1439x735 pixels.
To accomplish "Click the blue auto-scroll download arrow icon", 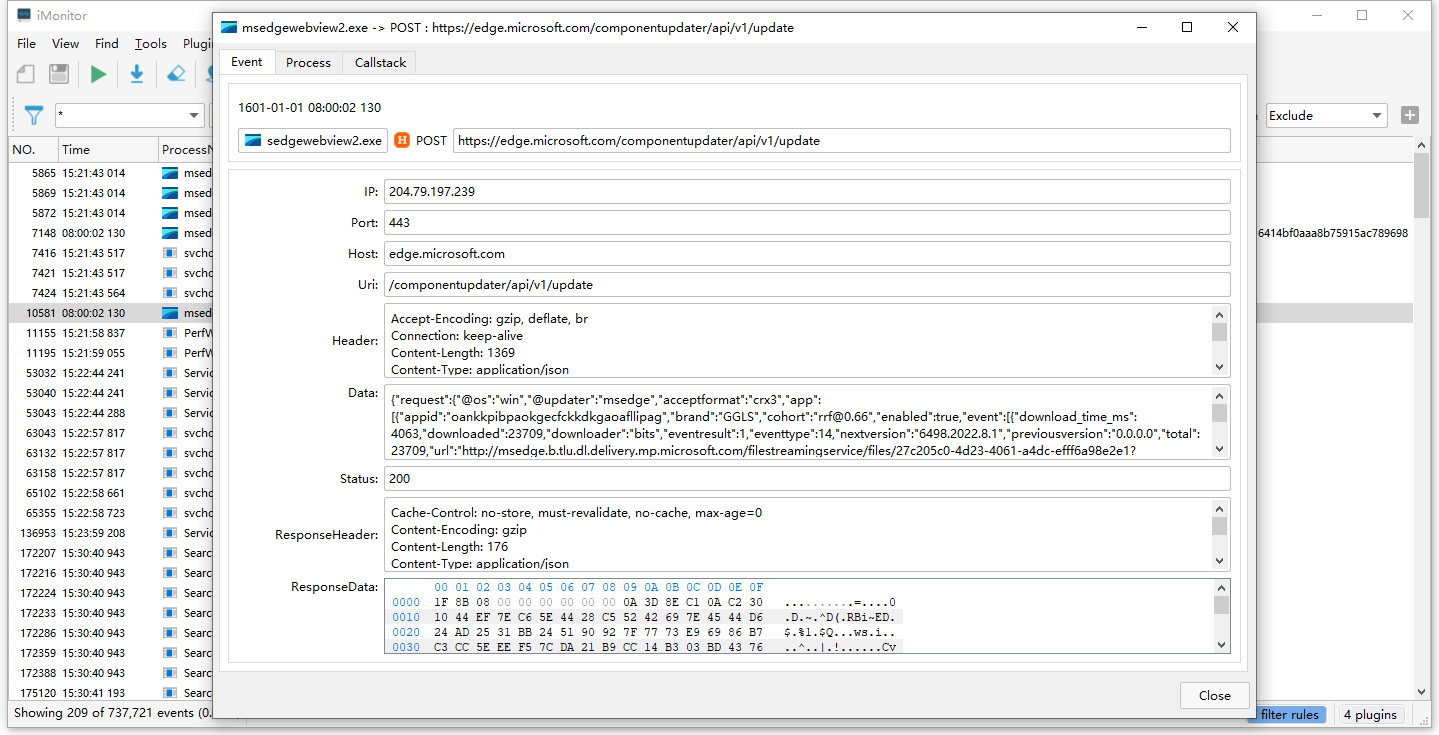I will coord(137,74).
